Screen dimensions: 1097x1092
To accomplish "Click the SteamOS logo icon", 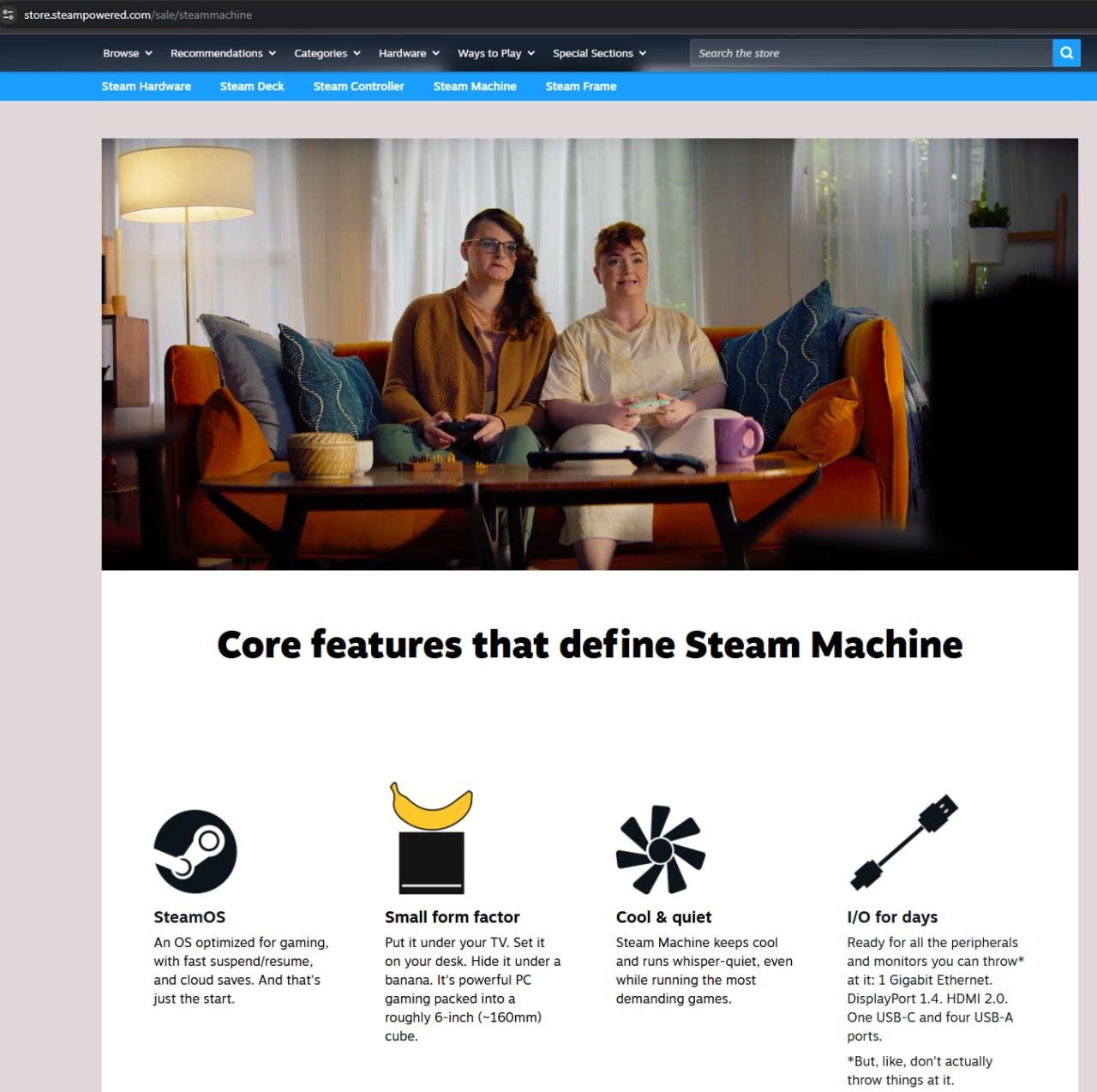I will click(195, 851).
